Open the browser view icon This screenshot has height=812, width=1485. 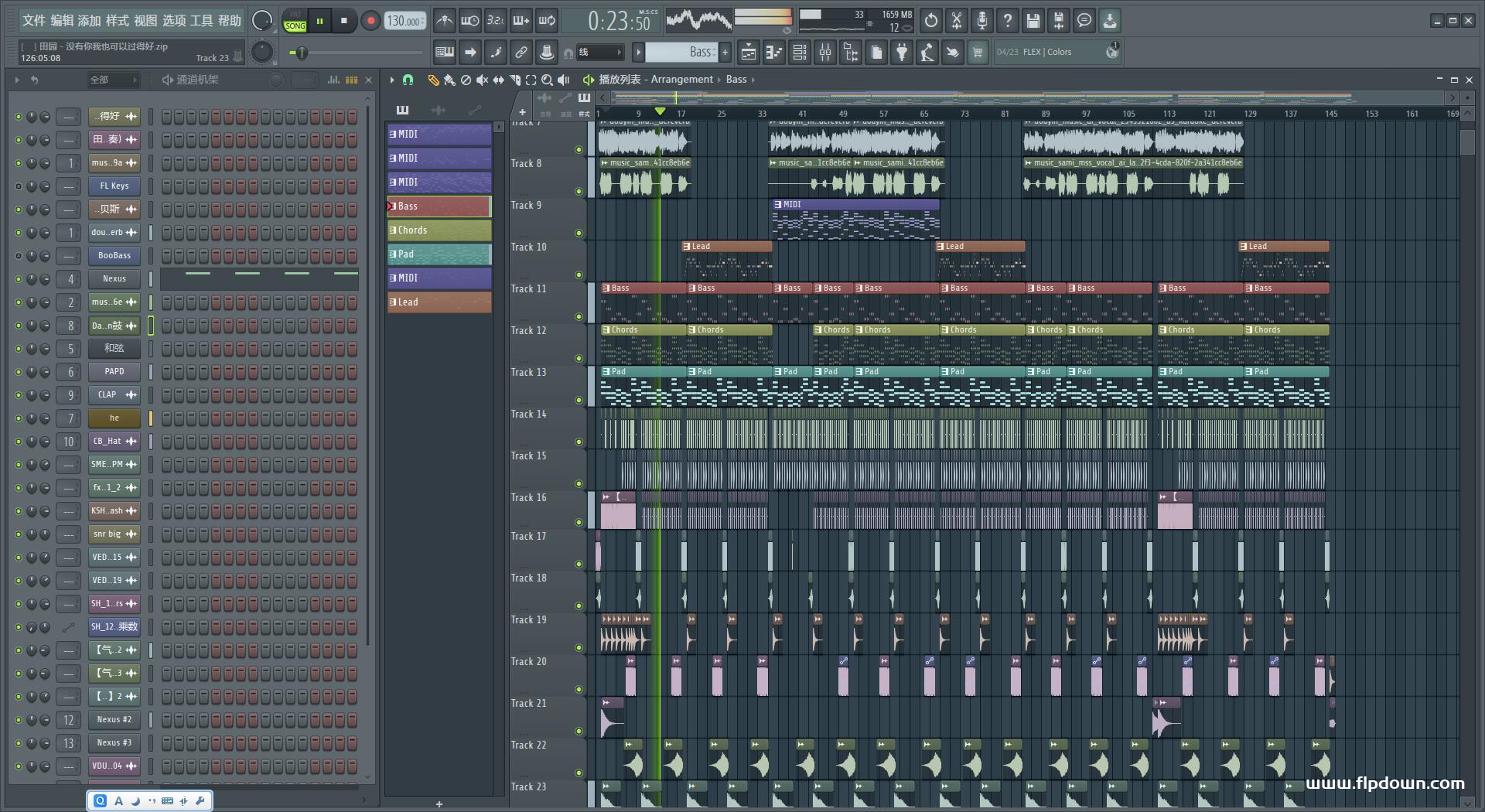pos(851,53)
